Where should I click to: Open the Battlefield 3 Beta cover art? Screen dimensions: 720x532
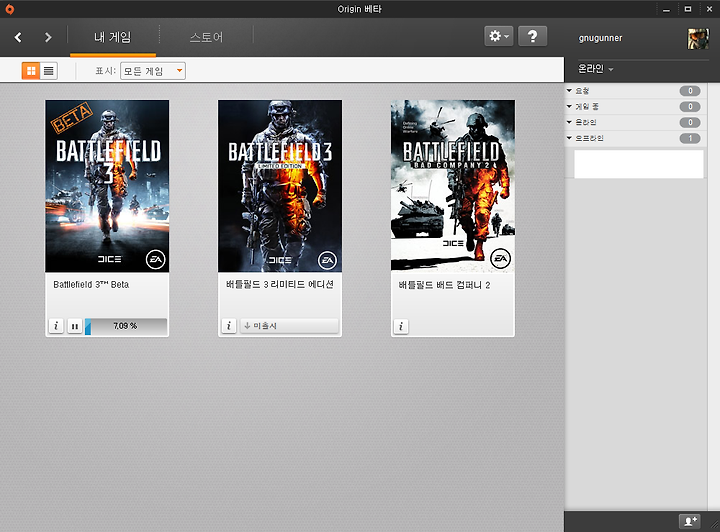click(x=107, y=186)
